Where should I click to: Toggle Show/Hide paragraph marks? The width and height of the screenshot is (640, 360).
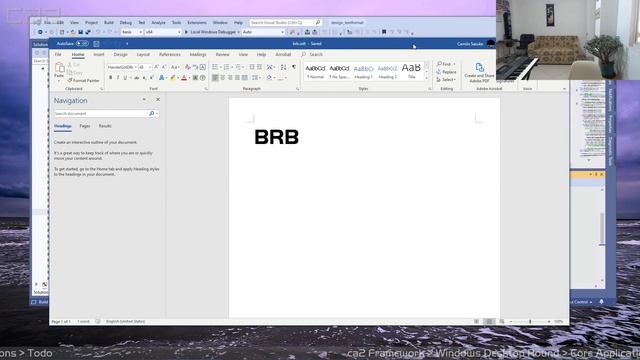(294, 67)
